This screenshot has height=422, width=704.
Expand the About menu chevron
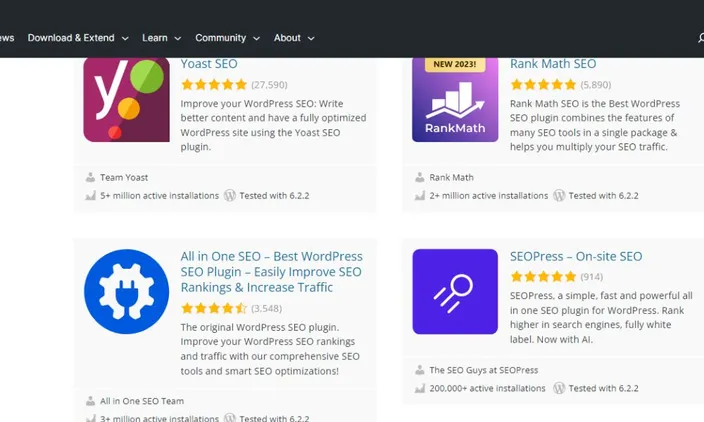(311, 39)
